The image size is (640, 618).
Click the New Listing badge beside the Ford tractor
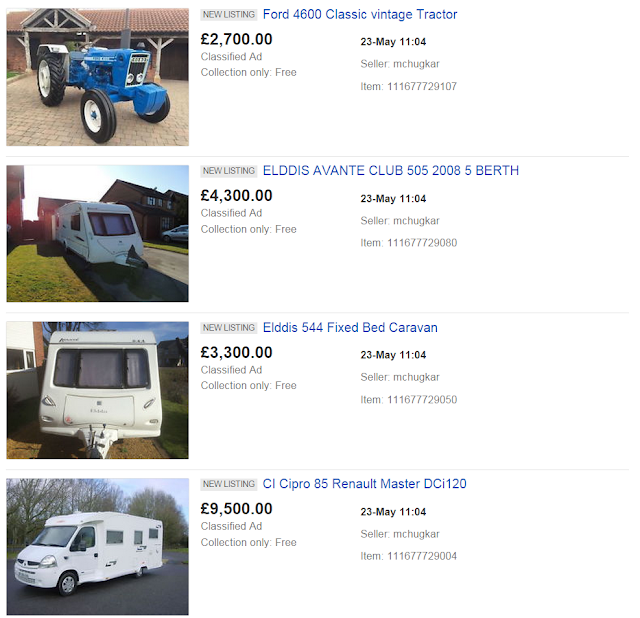coord(229,15)
